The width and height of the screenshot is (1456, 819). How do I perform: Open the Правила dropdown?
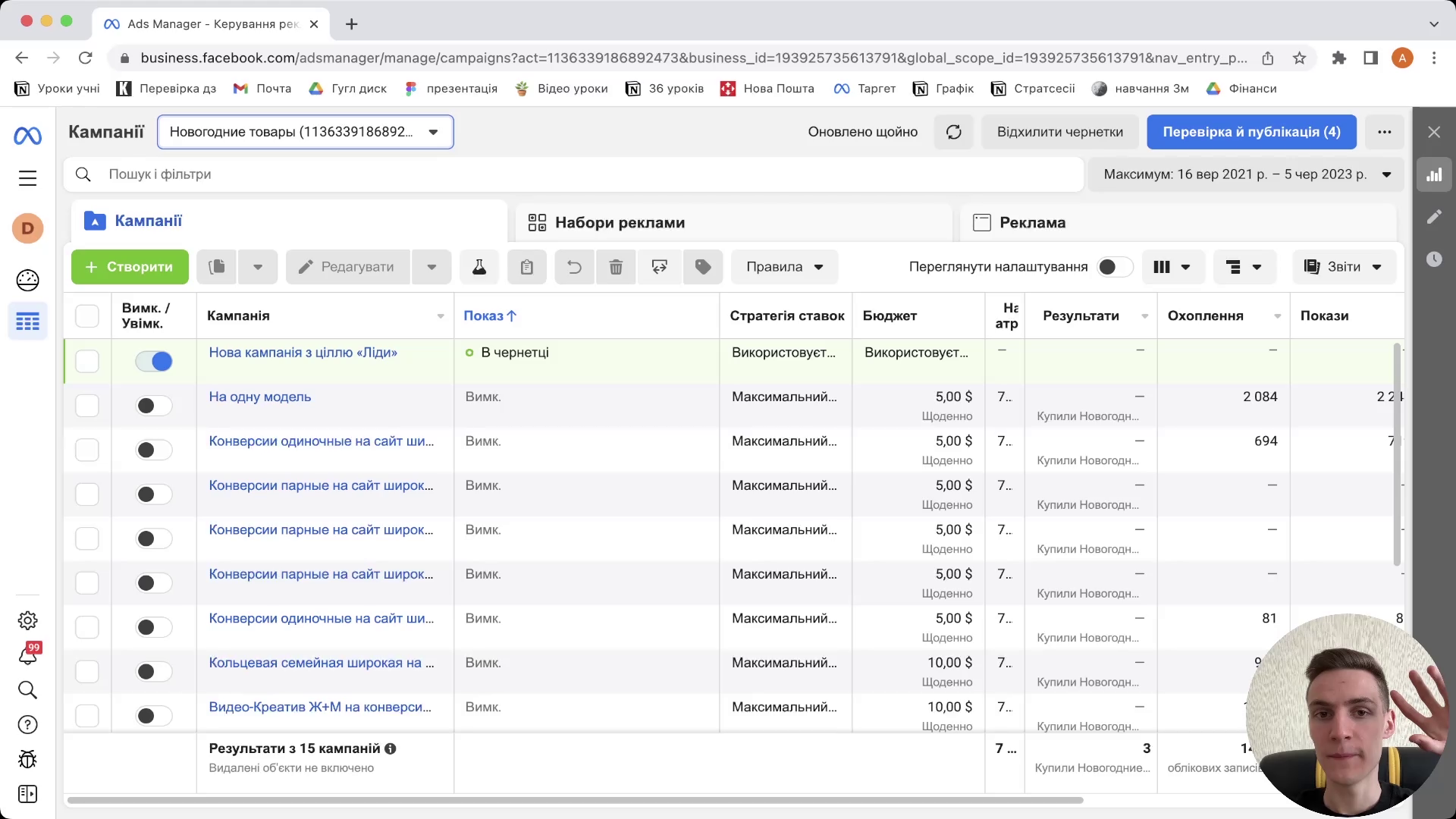pos(784,267)
